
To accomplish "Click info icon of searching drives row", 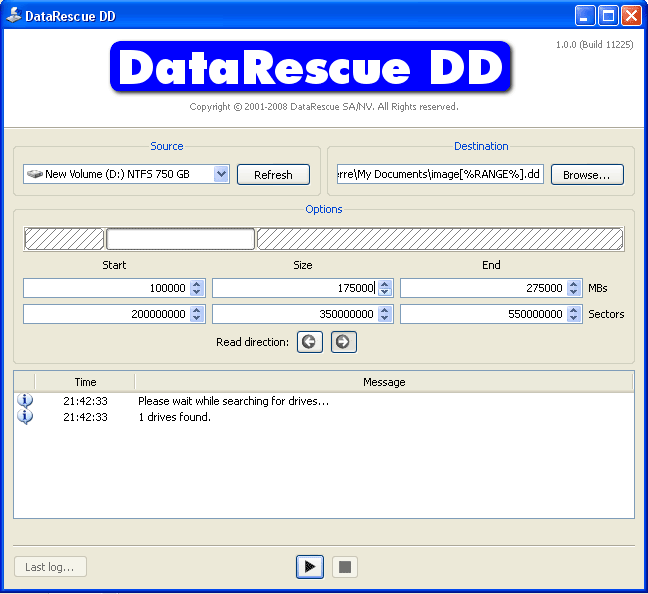I will click(25, 400).
